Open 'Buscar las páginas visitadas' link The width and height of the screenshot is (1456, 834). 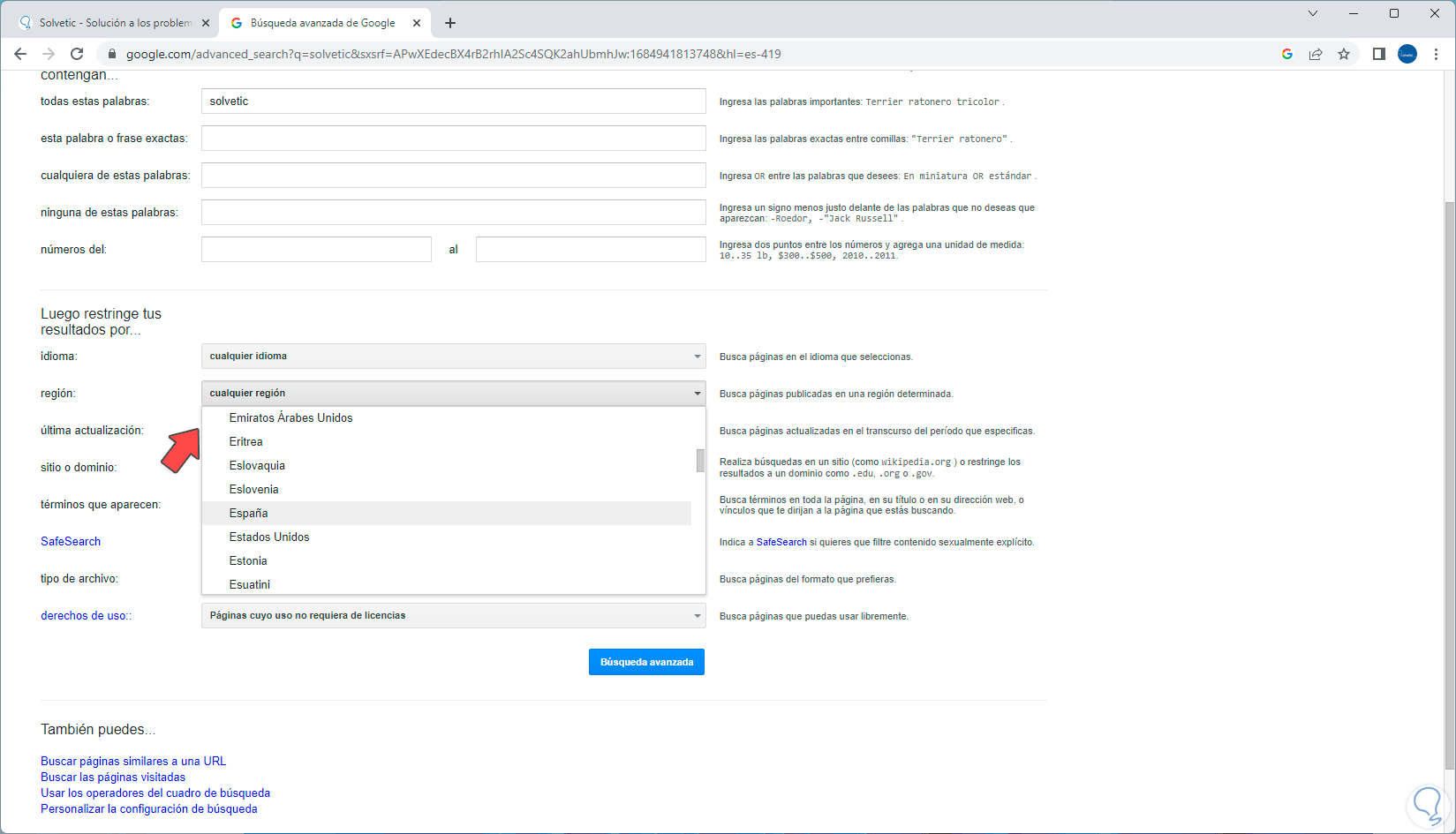(x=113, y=777)
